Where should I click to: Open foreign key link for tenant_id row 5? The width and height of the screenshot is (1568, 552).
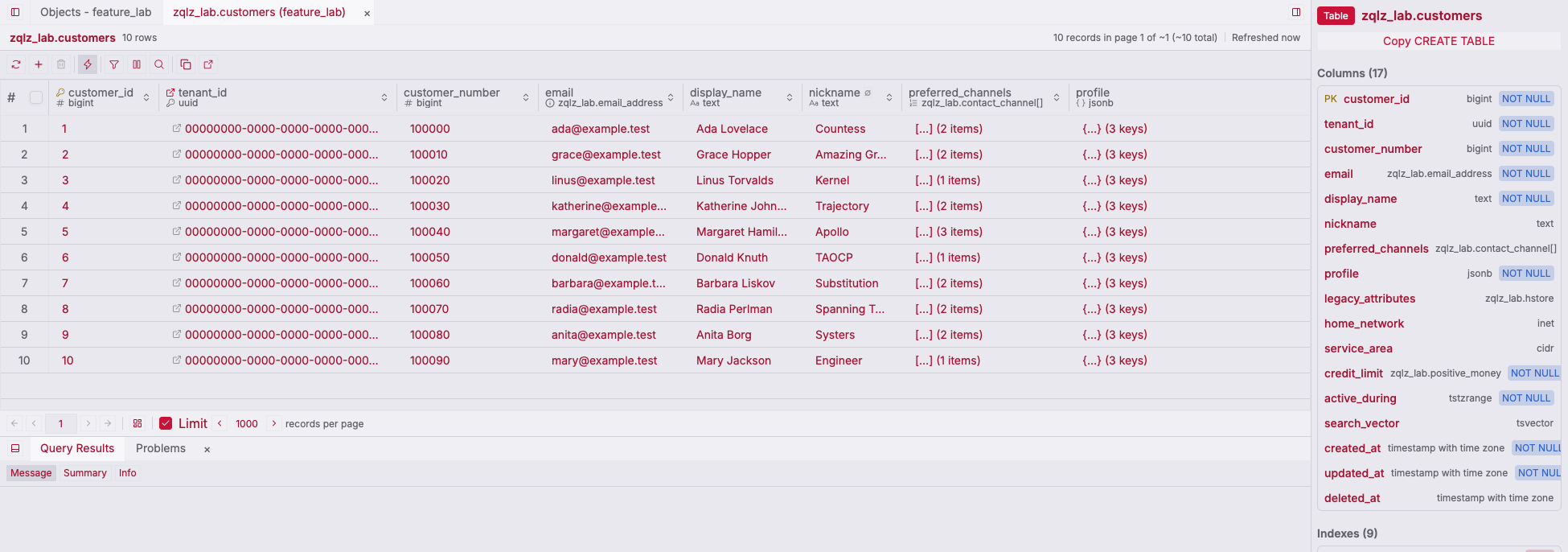[176, 232]
